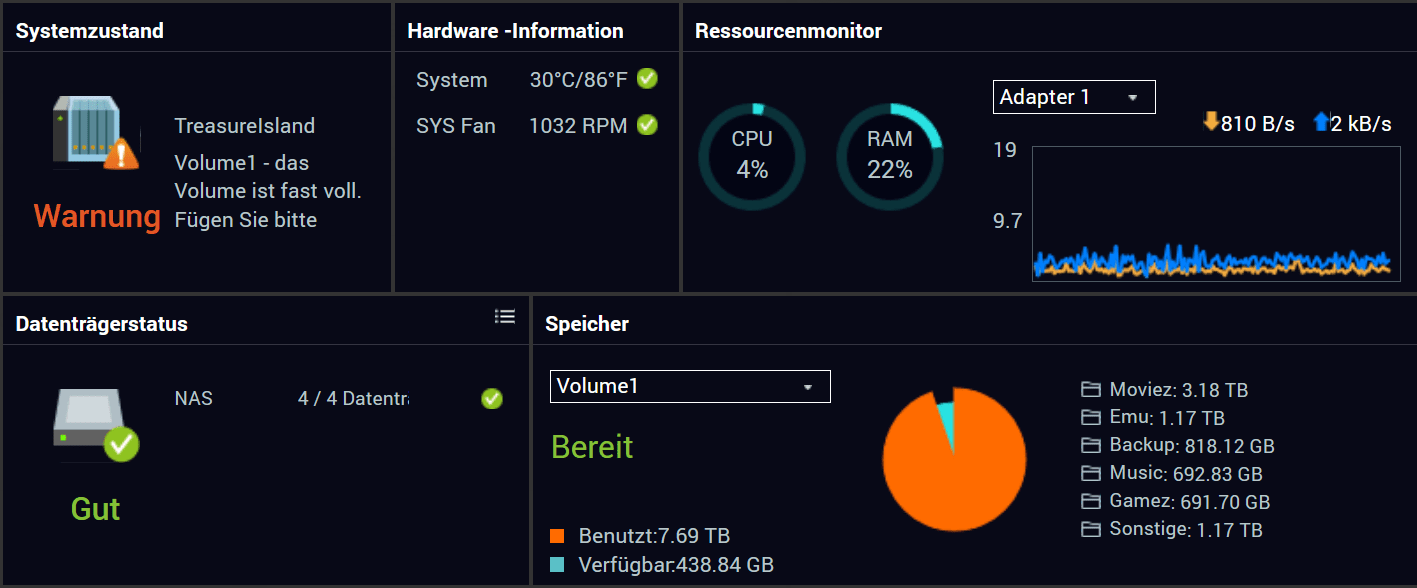The image size is (1417, 588).
Task: Open the Systemzustand panel header
Action: point(90,31)
